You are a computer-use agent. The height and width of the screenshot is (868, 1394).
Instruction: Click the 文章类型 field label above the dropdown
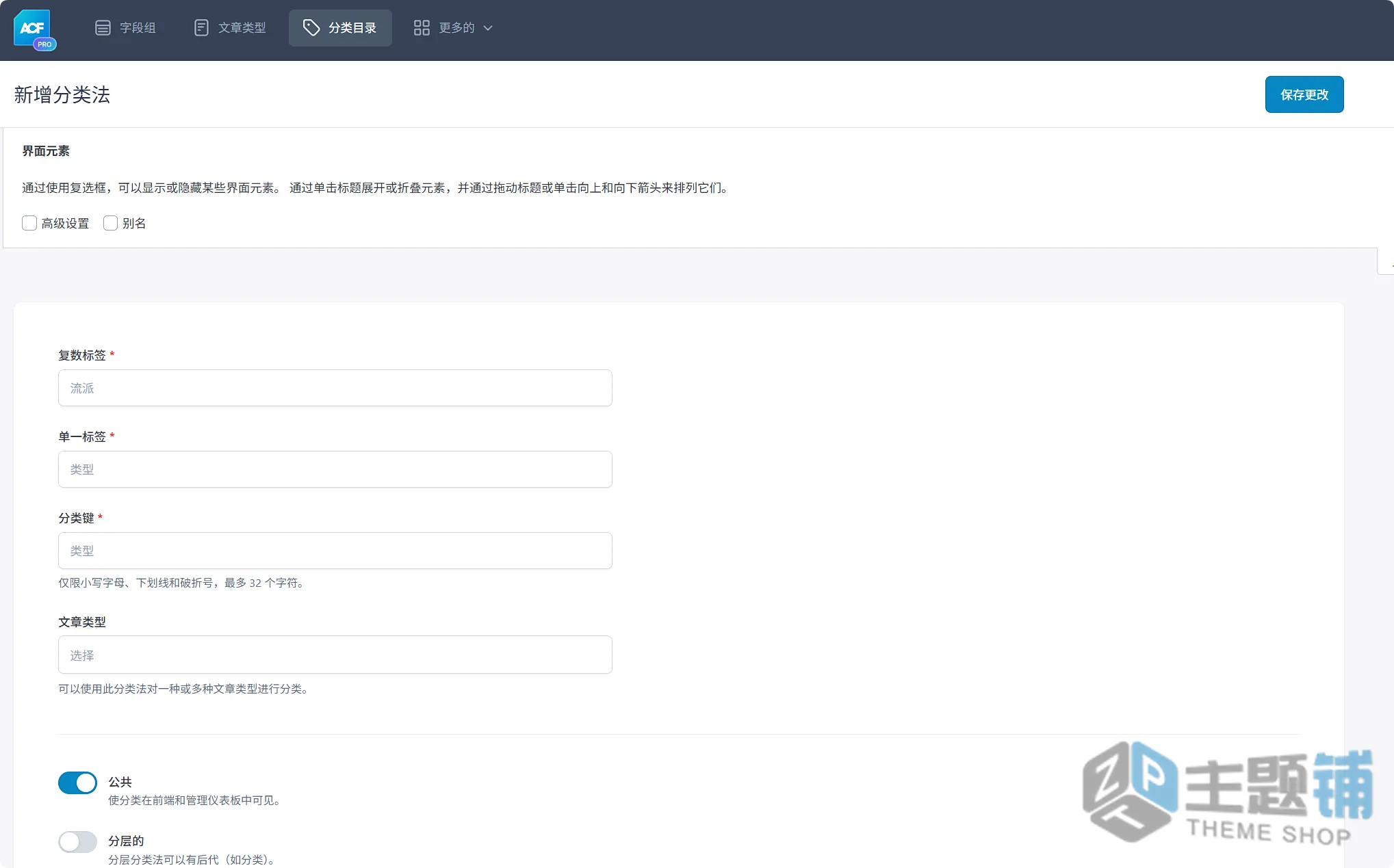point(82,622)
